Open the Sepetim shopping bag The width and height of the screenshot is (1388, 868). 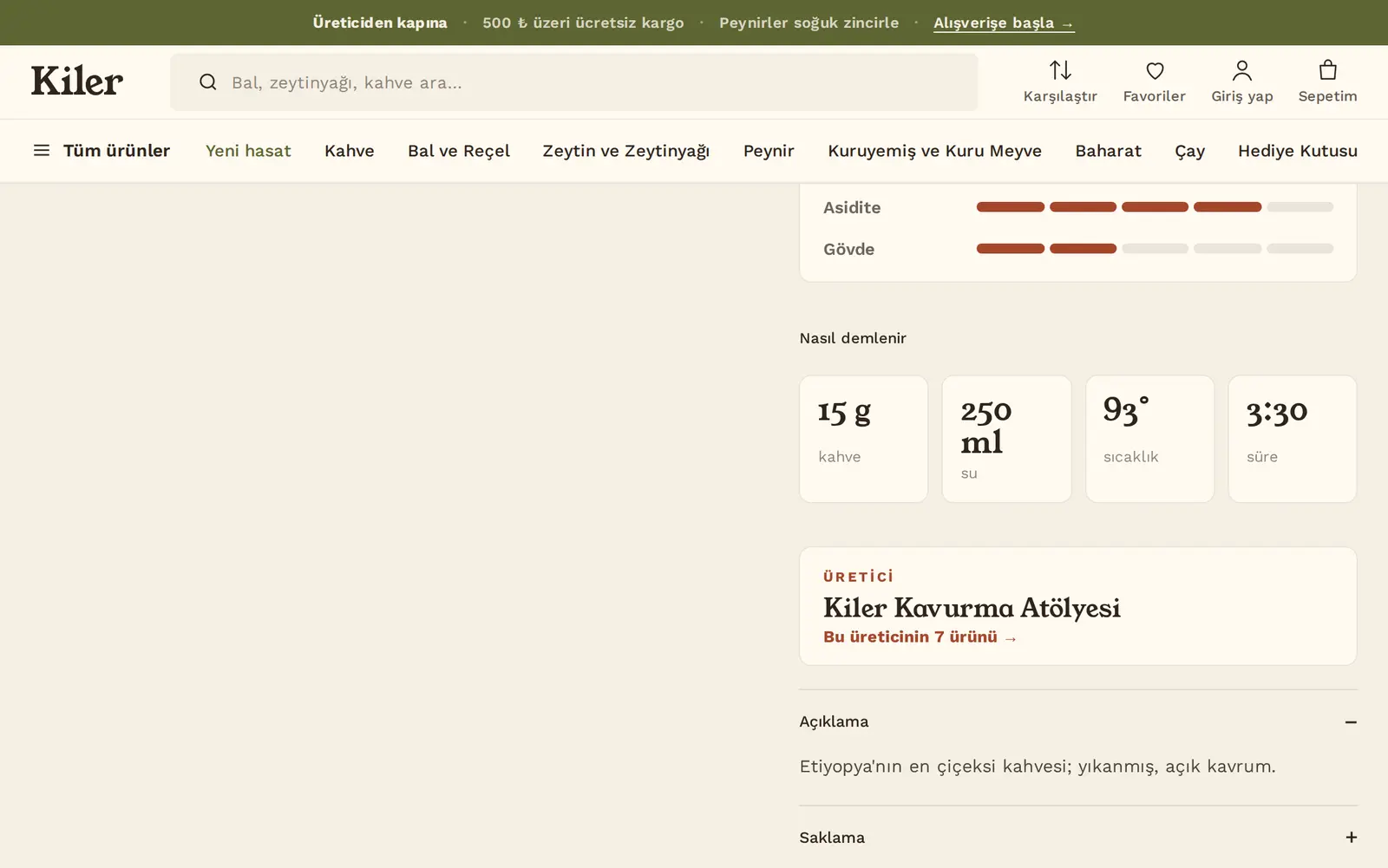(x=1327, y=70)
